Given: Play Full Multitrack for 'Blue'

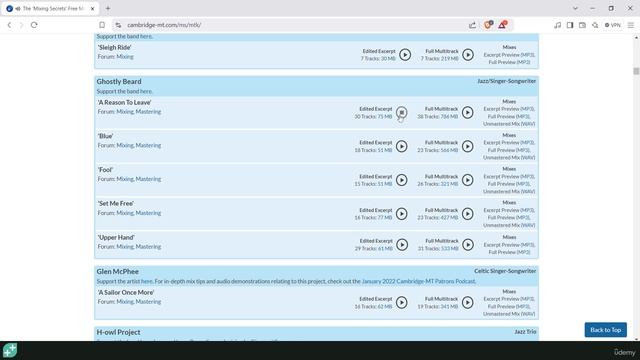Looking at the screenshot, I should point(468,146).
